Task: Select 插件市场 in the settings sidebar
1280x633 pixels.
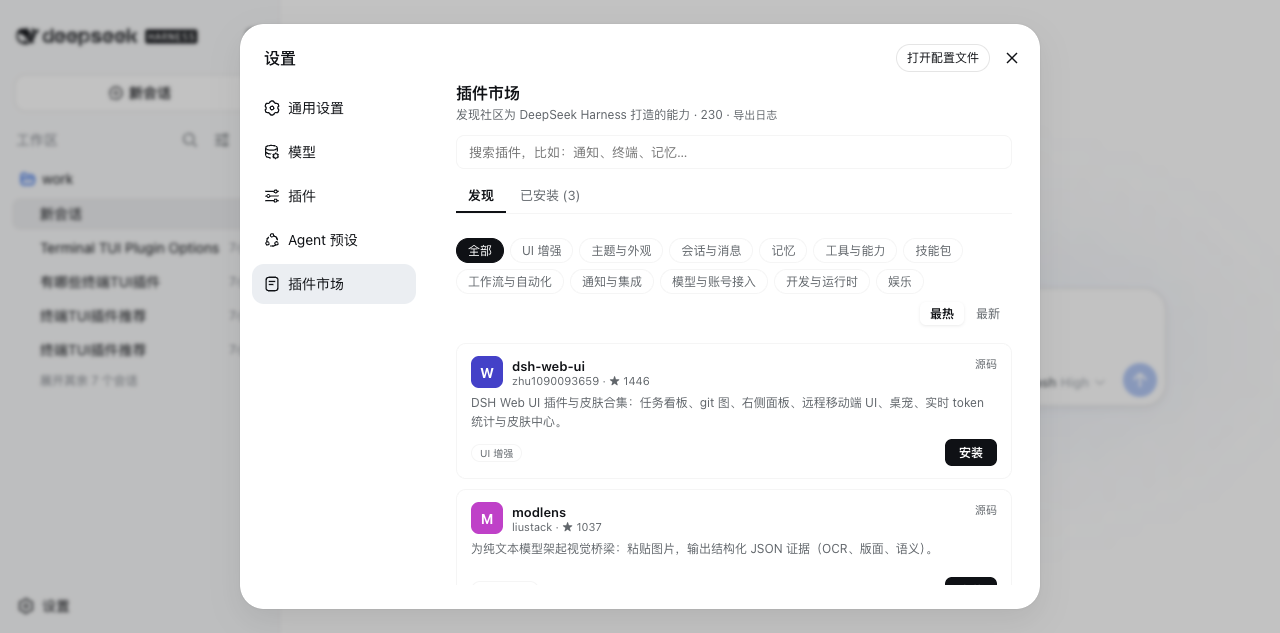Action: click(334, 284)
